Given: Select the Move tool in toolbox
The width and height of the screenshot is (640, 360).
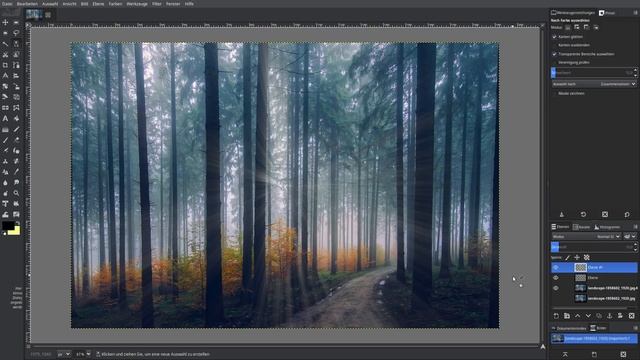Looking at the screenshot, I should 5,22.
